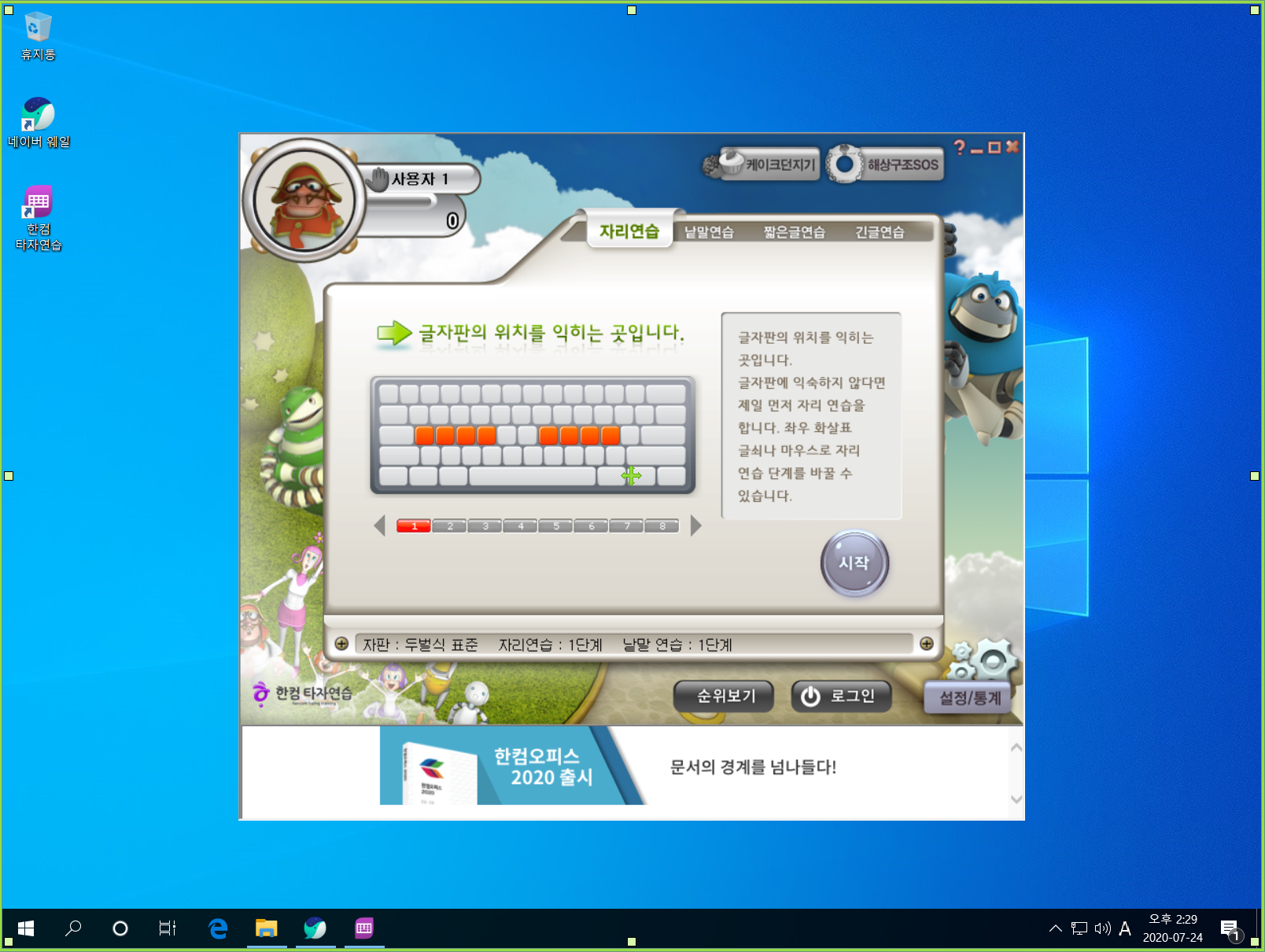
Task: Open network status tray icon
Action: [x=1079, y=928]
